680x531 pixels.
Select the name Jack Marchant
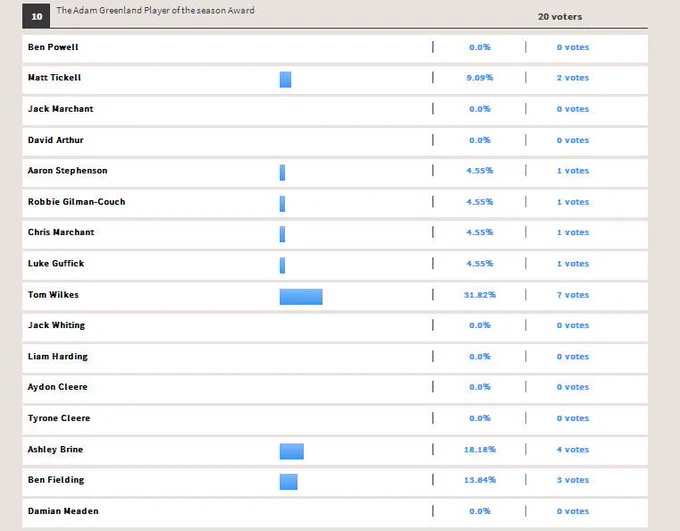pyautogui.click(x=60, y=109)
